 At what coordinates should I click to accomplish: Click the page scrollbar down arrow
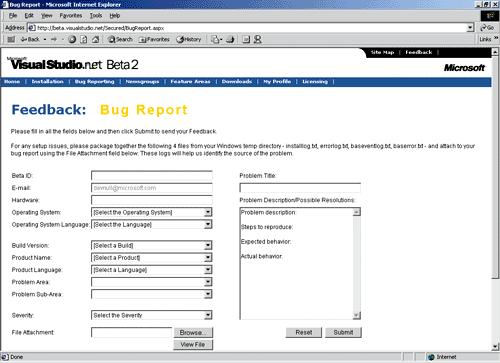(495, 347)
